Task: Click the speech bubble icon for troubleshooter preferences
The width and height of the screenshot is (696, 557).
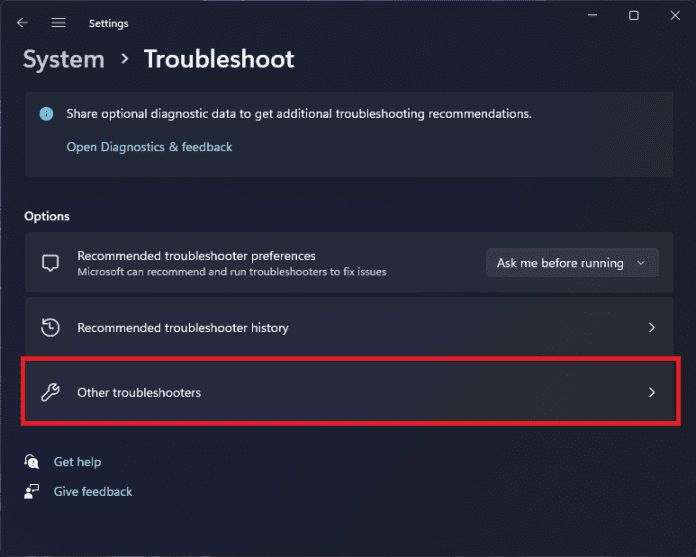Action: (50, 263)
